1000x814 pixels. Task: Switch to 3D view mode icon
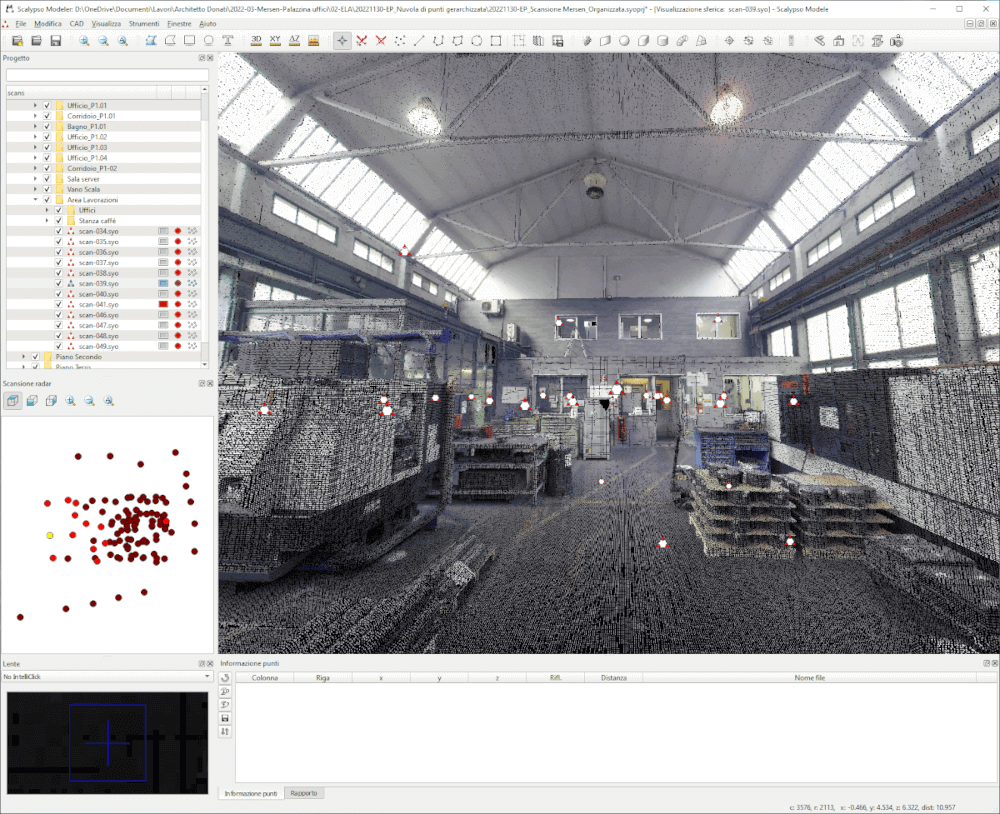[x=256, y=41]
